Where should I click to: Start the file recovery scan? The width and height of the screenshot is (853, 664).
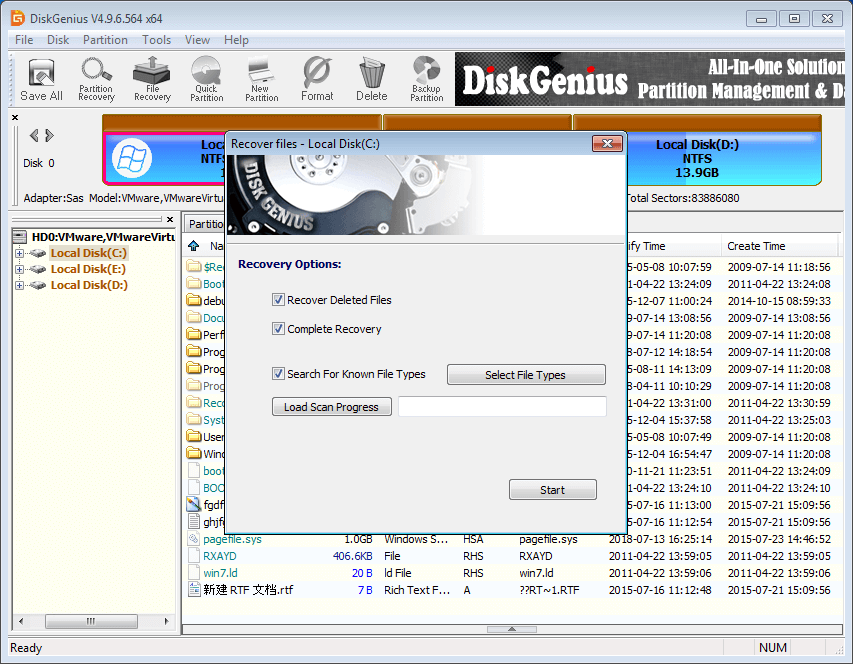(x=553, y=490)
